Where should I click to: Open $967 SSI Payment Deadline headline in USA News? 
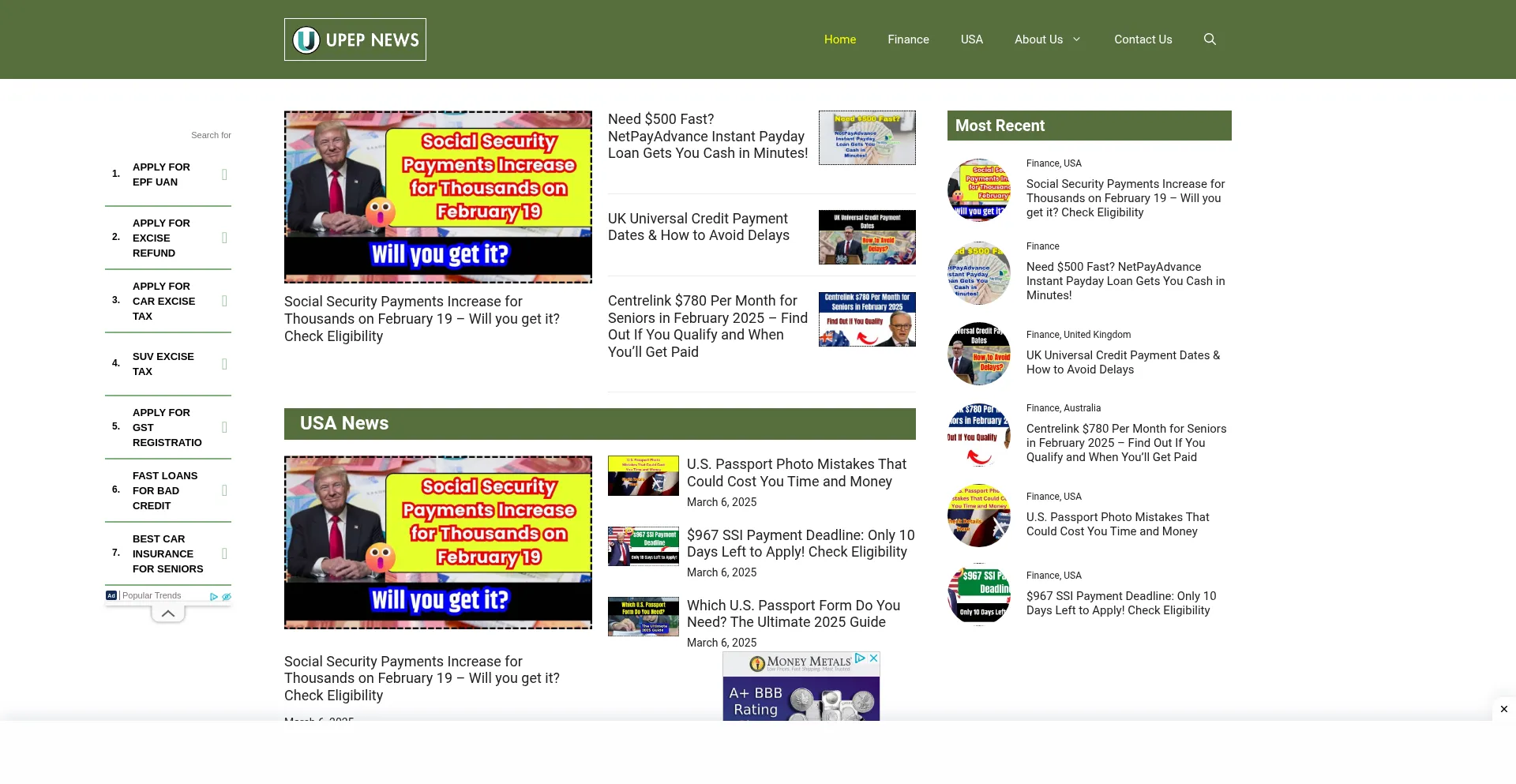click(801, 543)
